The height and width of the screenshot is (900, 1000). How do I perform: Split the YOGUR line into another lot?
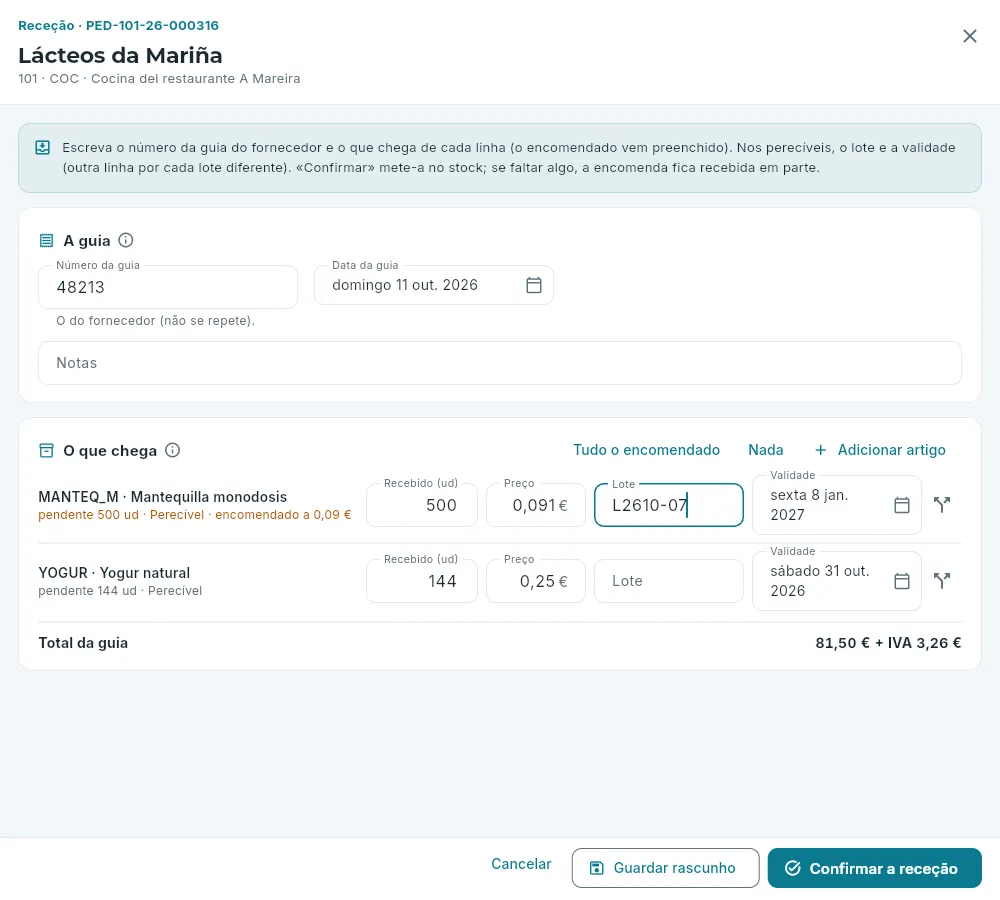pos(942,581)
